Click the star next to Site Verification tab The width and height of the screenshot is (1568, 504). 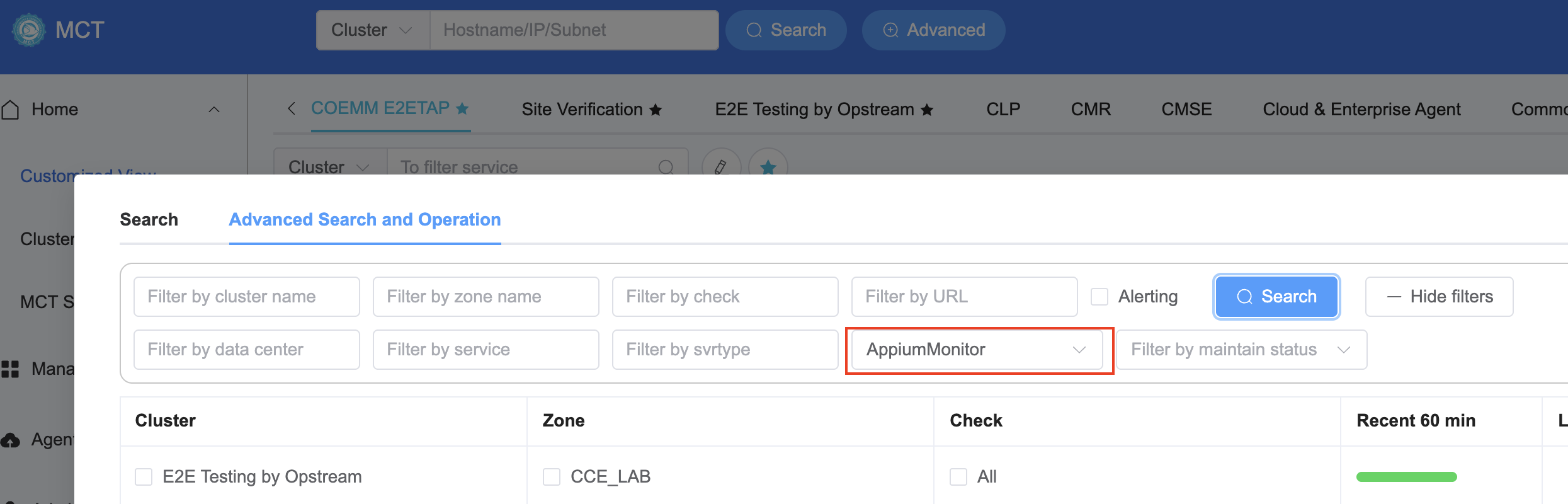[656, 110]
